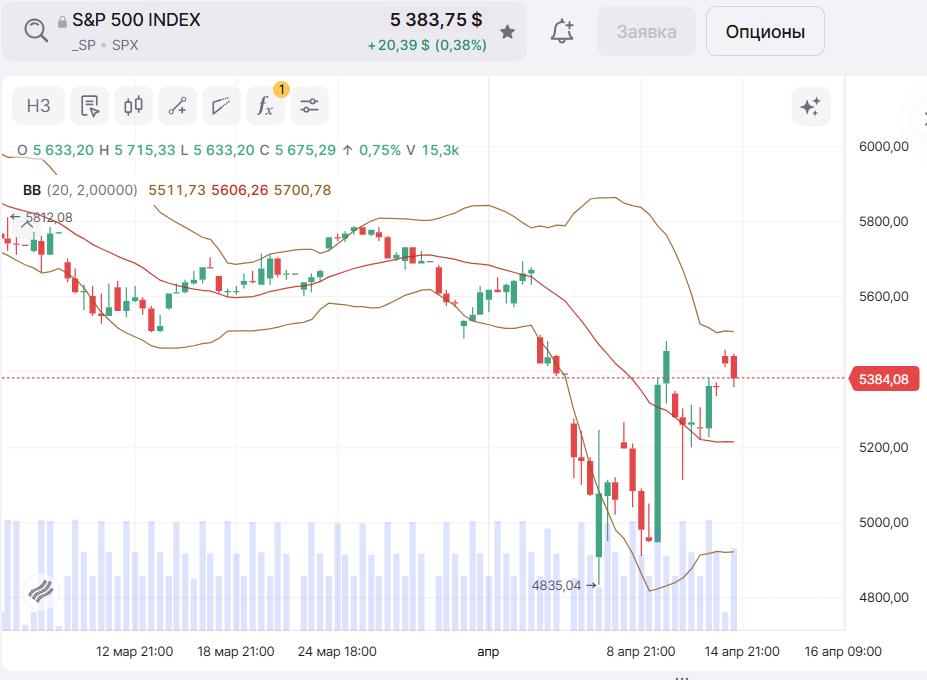Click the current price label 5384,08
927x680 pixels.
click(884, 379)
